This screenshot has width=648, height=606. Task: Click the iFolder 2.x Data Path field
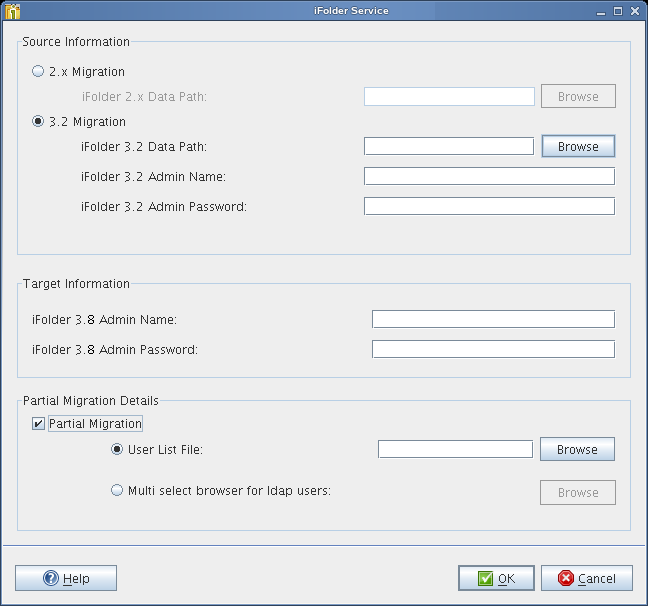pos(449,96)
